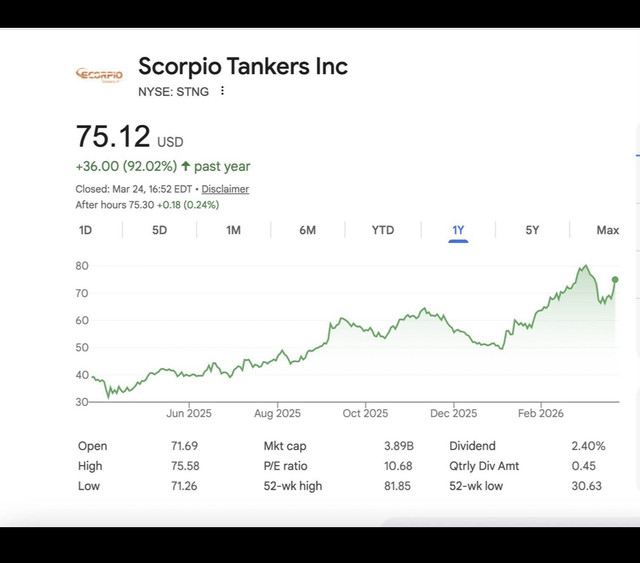Click the 52-wk high label
This screenshot has height=563, width=640.
tap(292, 486)
